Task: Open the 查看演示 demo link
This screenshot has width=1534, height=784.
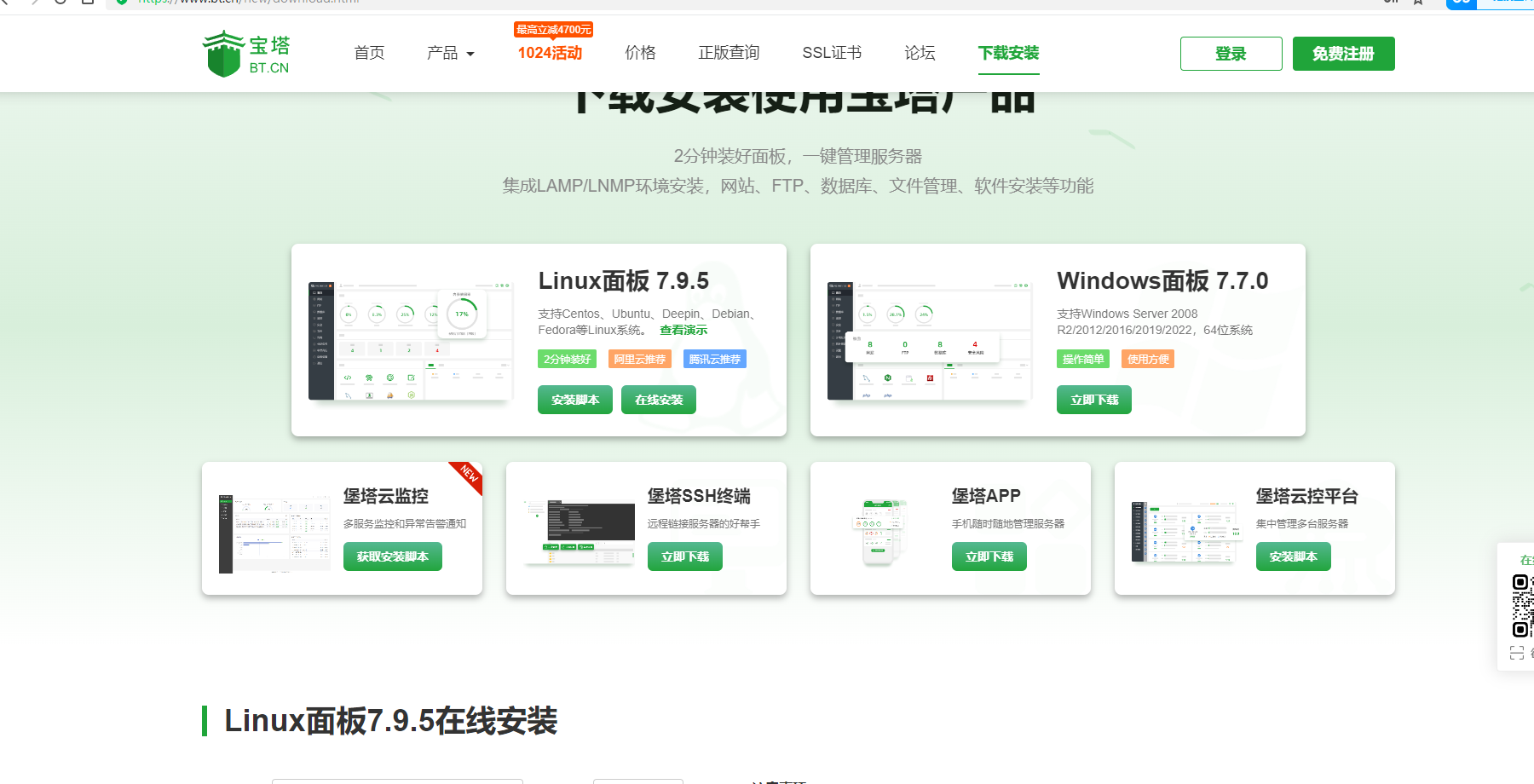Action: [x=683, y=330]
